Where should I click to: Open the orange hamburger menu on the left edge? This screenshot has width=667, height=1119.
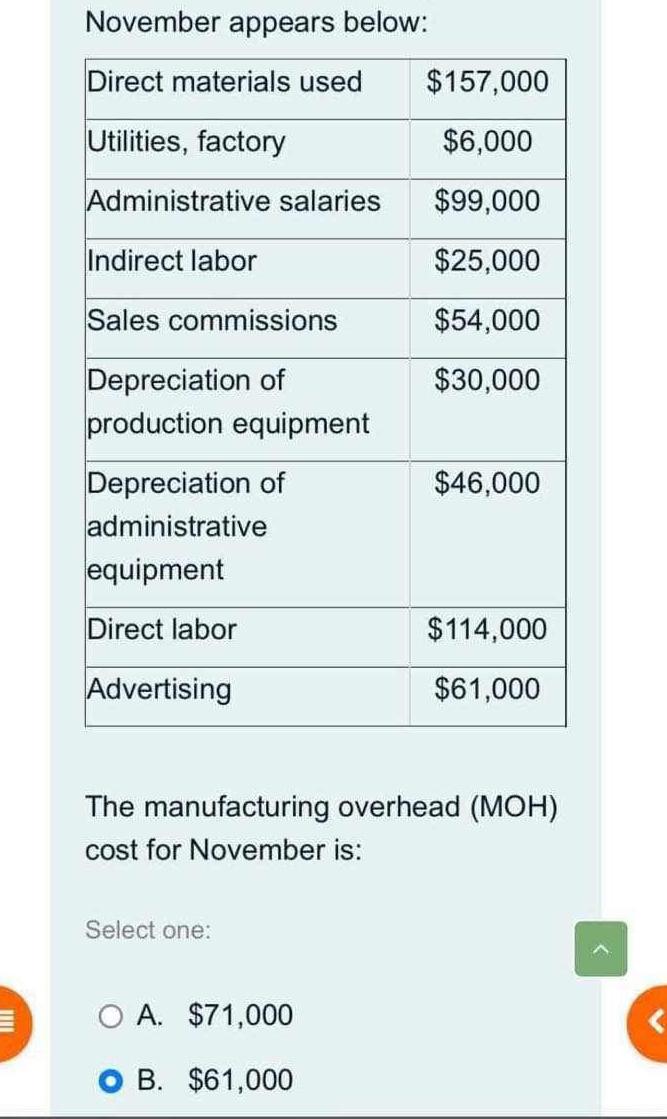(8, 1023)
